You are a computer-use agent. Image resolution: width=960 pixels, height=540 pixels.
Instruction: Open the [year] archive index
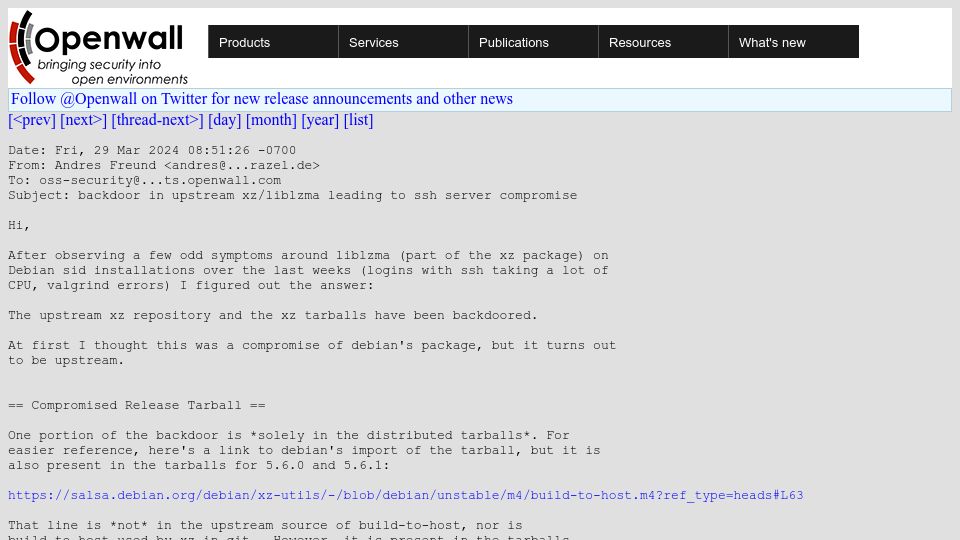(320, 120)
